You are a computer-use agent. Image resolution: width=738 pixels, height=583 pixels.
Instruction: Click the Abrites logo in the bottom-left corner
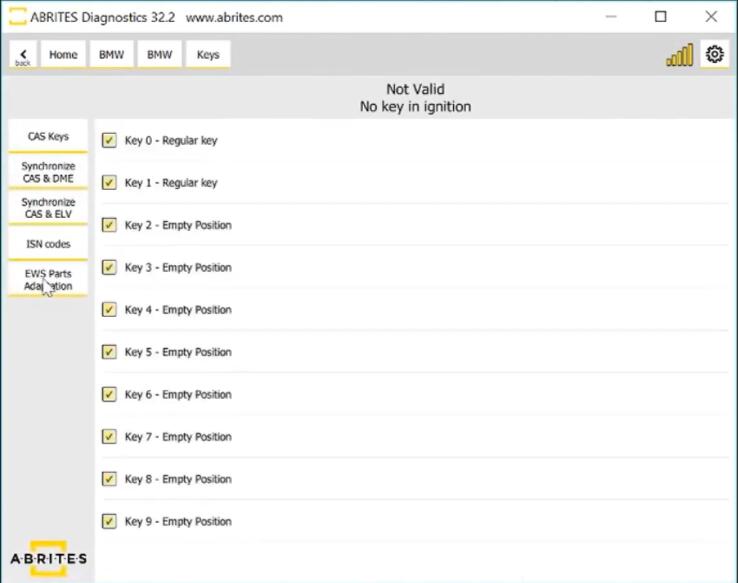point(48,558)
